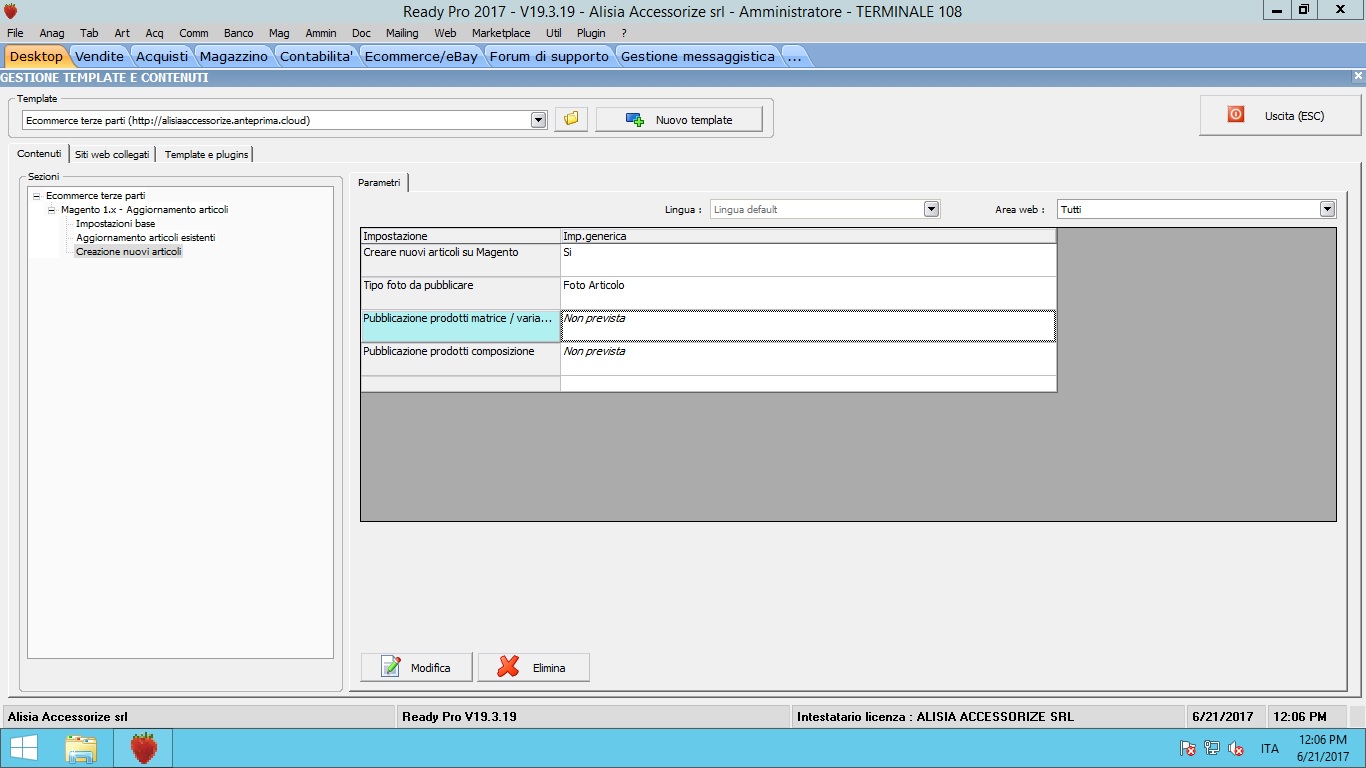Open the Banco menu

coord(238,33)
